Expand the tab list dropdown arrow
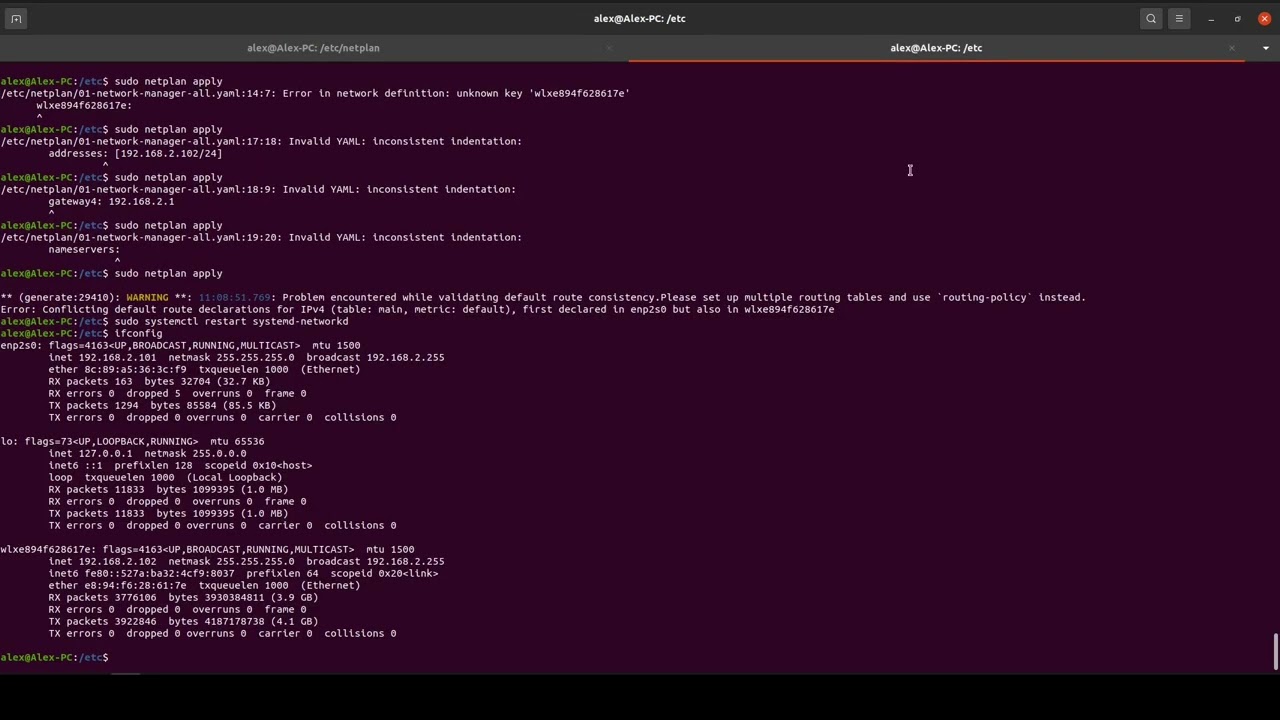 pos(1266,48)
